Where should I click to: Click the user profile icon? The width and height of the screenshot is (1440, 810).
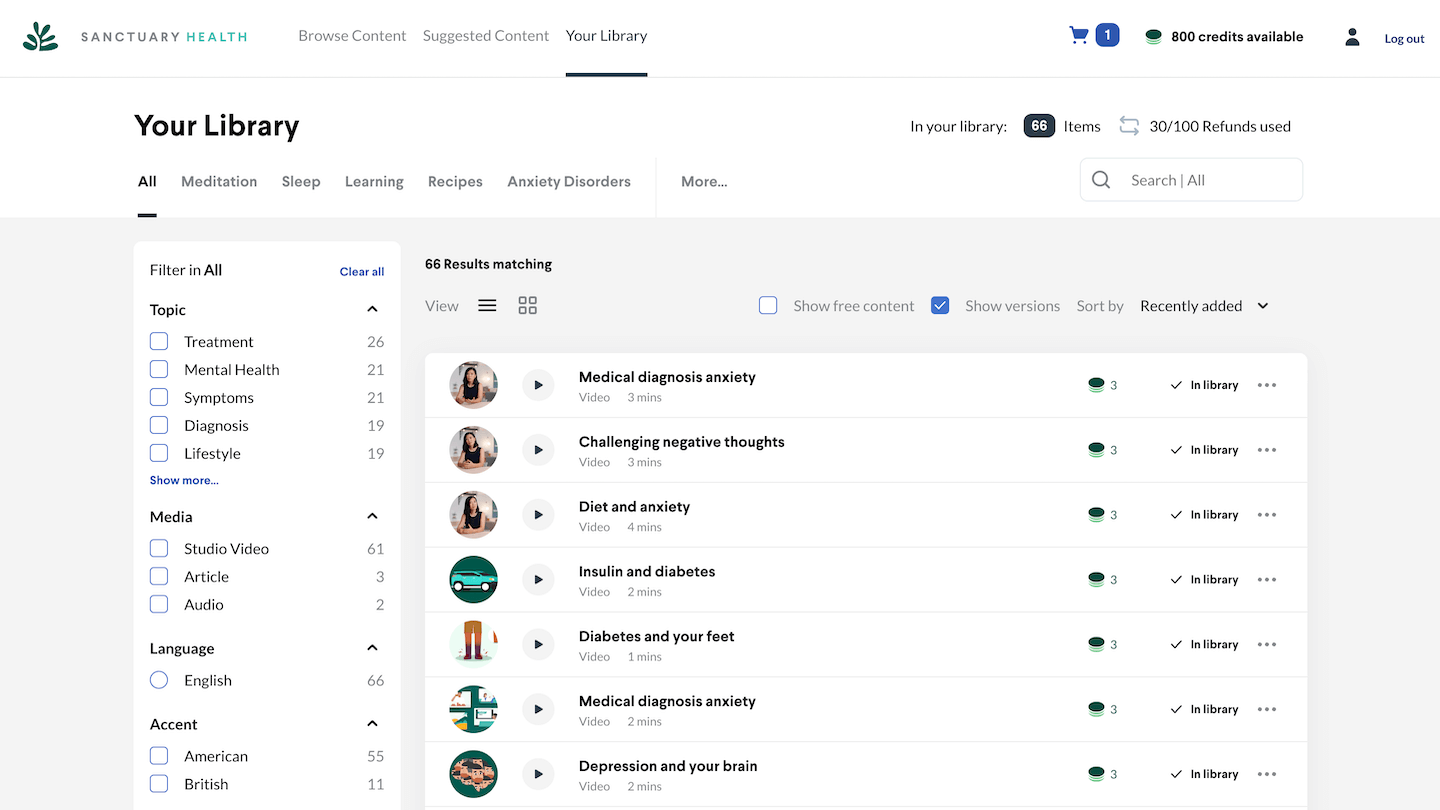(x=1352, y=37)
